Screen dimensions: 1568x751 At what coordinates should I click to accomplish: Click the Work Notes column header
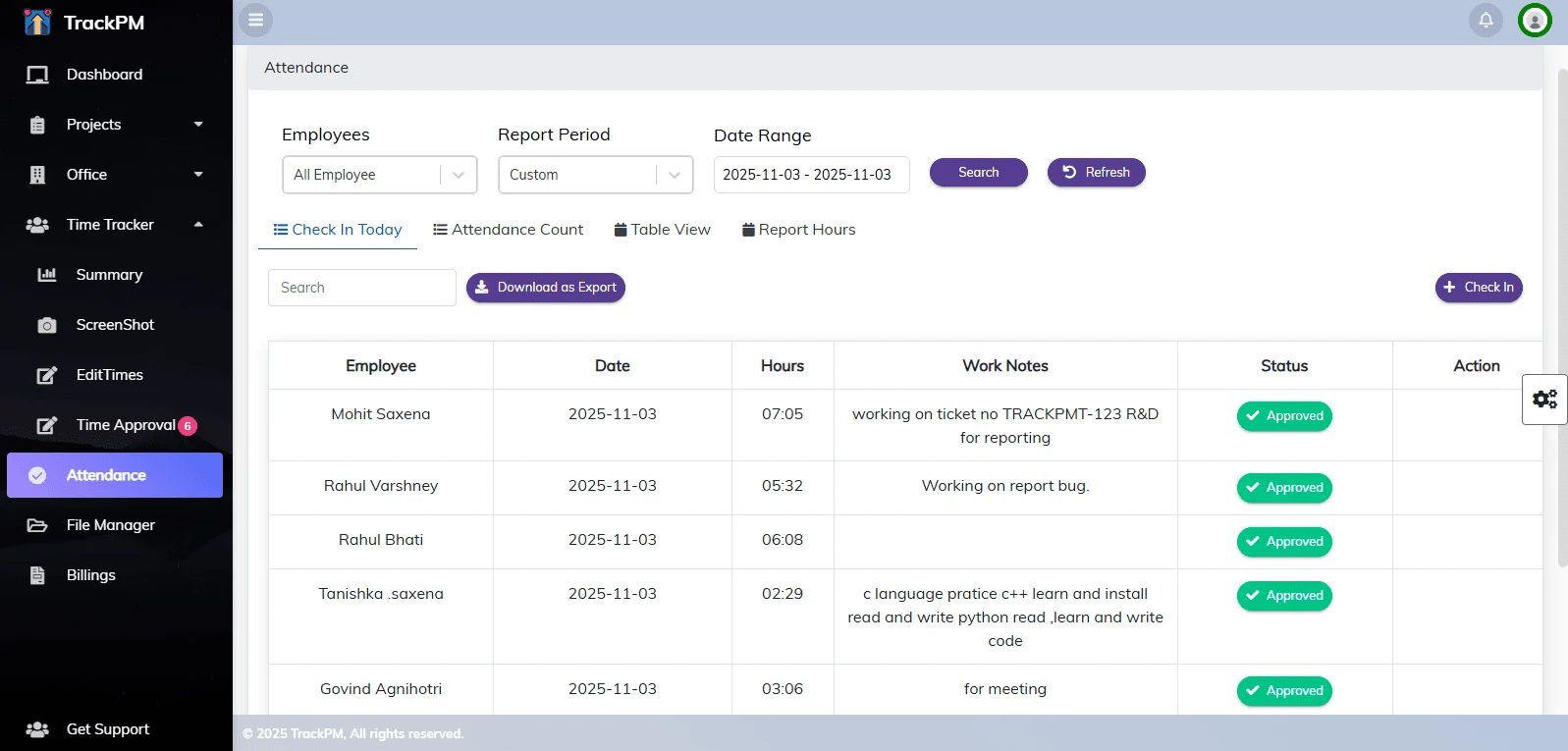(x=1005, y=366)
